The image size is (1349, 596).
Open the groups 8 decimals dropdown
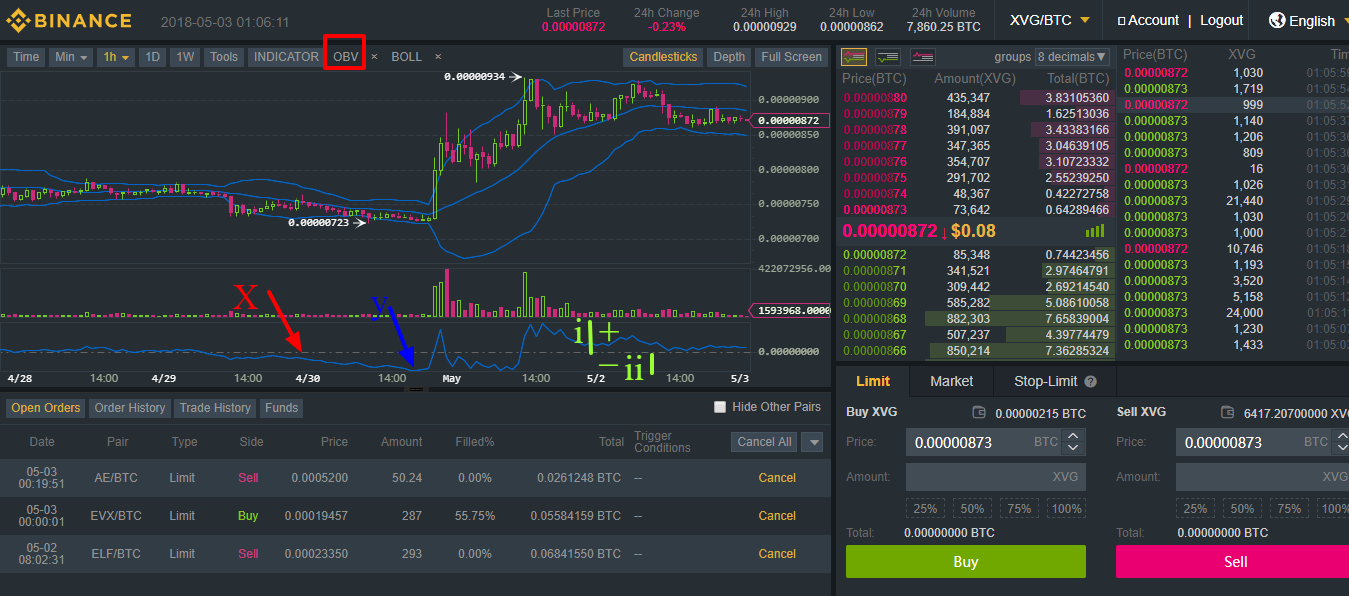(1072, 57)
